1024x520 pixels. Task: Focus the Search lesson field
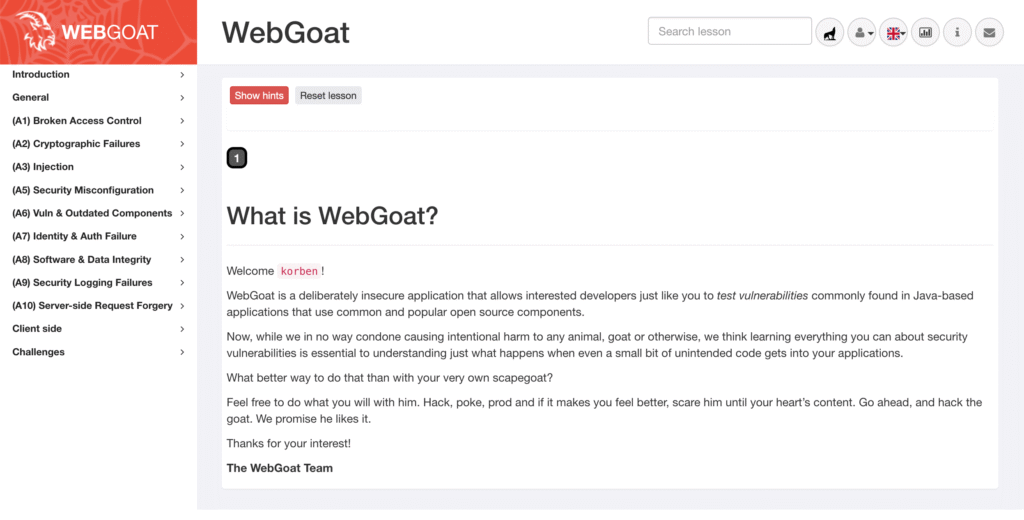point(730,31)
